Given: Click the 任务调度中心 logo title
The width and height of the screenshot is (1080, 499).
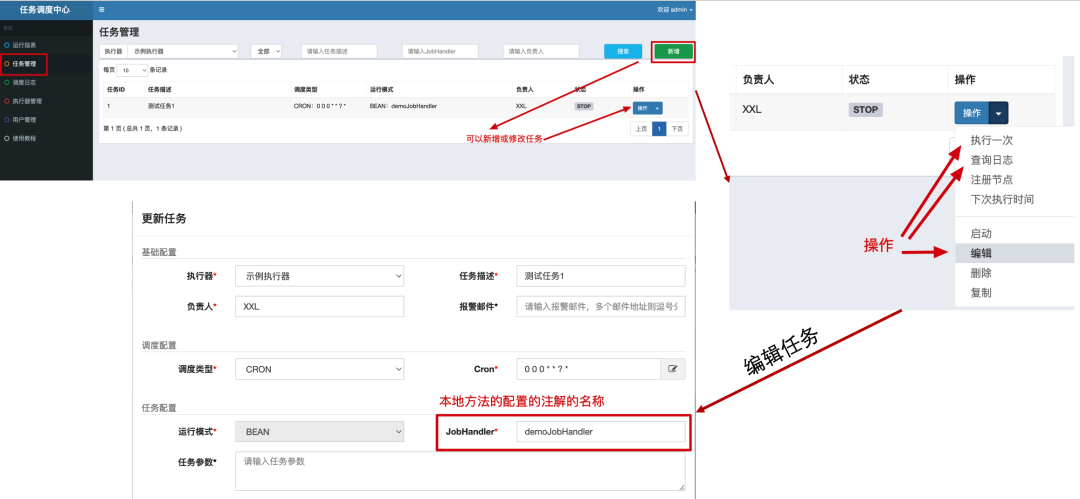Looking at the screenshot, I should point(45,10).
